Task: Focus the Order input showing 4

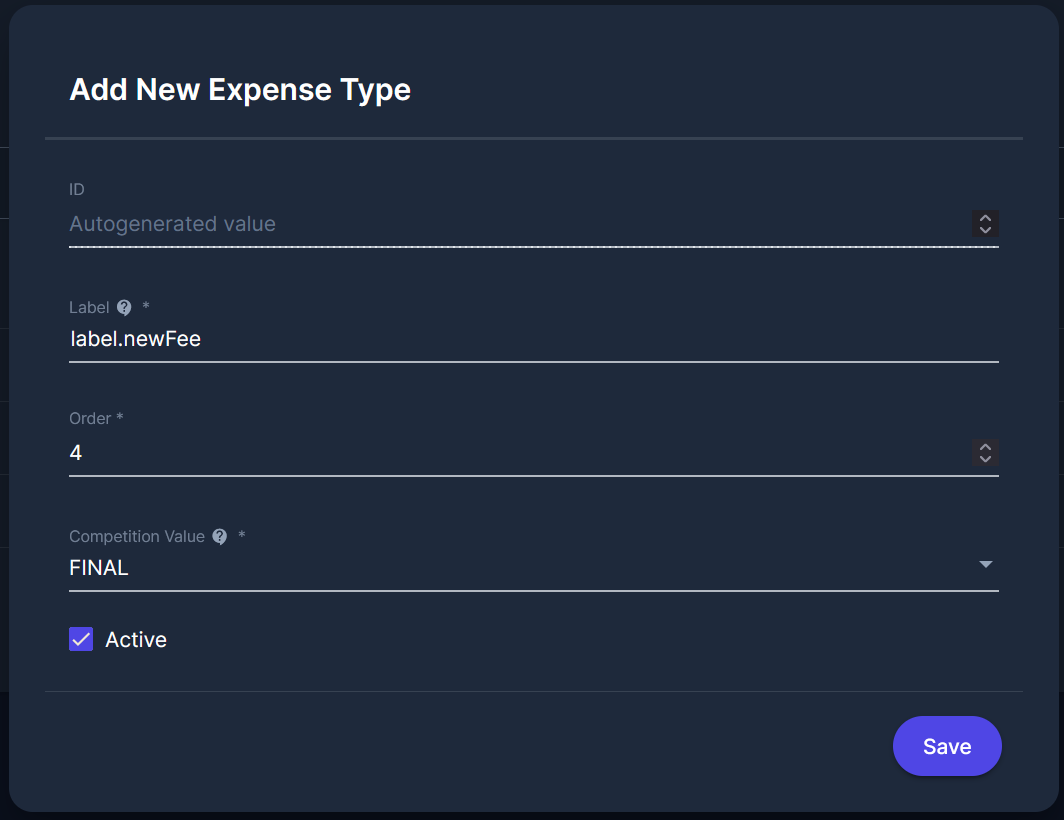Action: (x=500, y=453)
